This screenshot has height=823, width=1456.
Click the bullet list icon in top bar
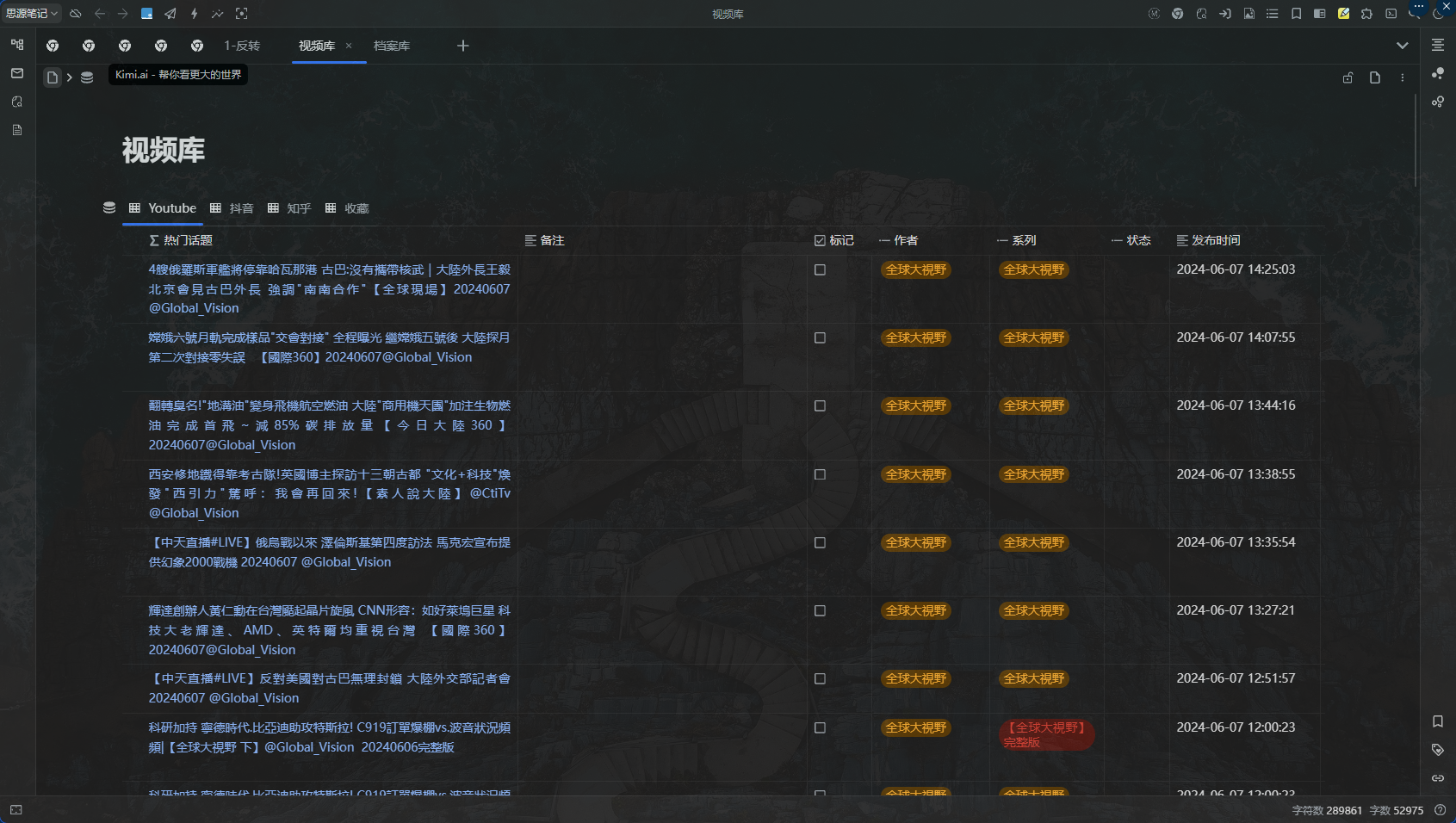1273,14
